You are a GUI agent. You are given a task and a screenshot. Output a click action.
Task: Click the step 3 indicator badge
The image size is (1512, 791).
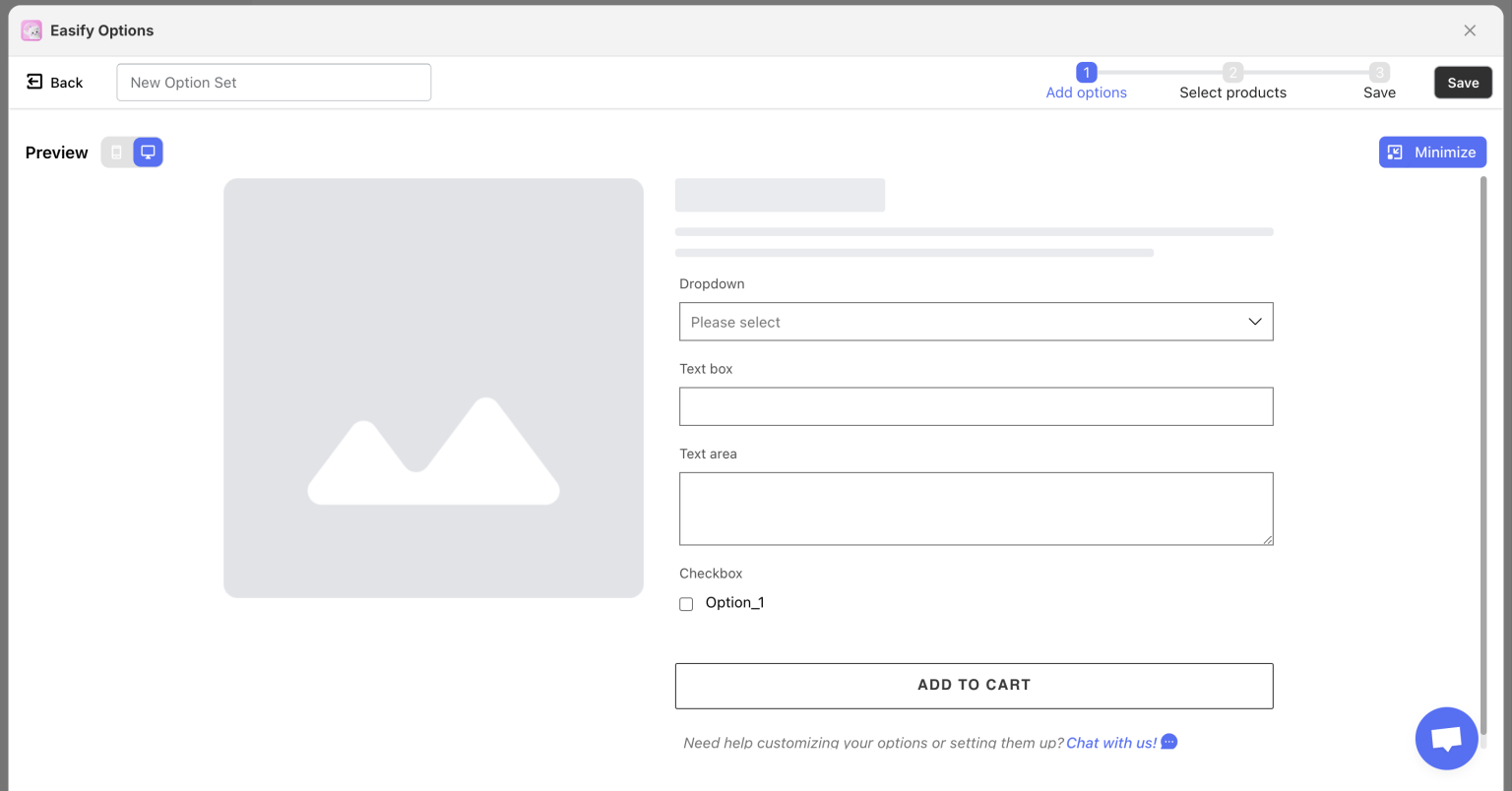[1379, 72]
